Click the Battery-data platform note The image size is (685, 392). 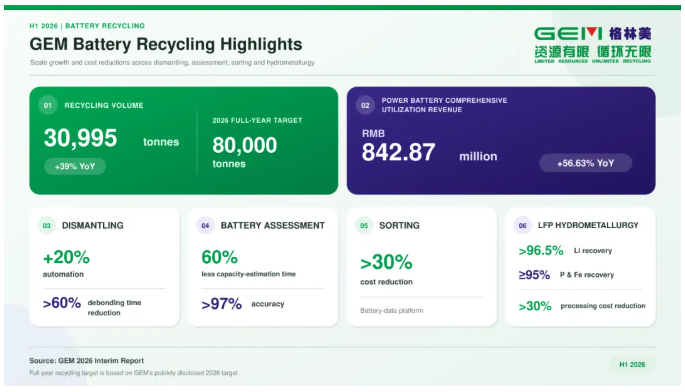click(391, 311)
